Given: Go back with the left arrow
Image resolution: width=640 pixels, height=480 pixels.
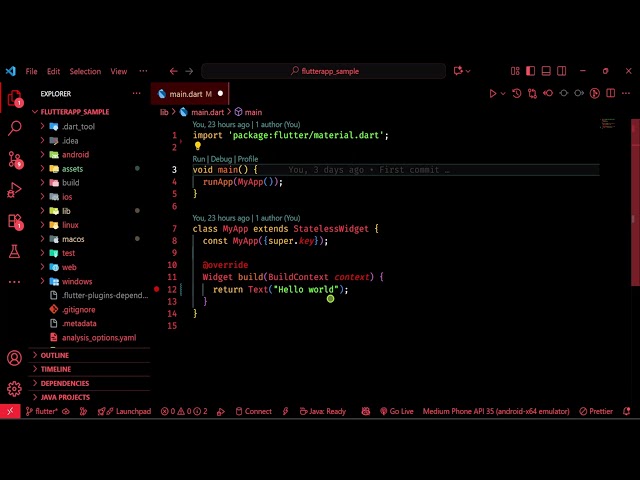Looking at the screenshot, I should pyautogui.click(x=173, y=71).
